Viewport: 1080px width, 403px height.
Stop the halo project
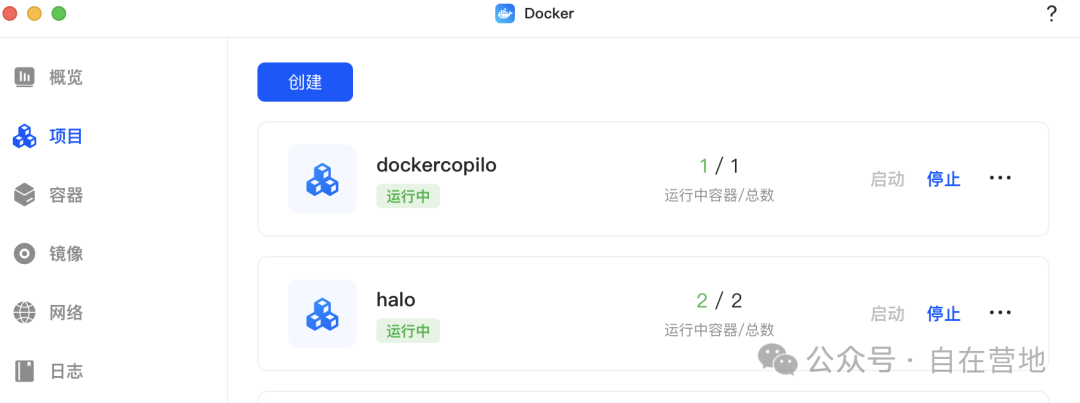coord(943,314)
